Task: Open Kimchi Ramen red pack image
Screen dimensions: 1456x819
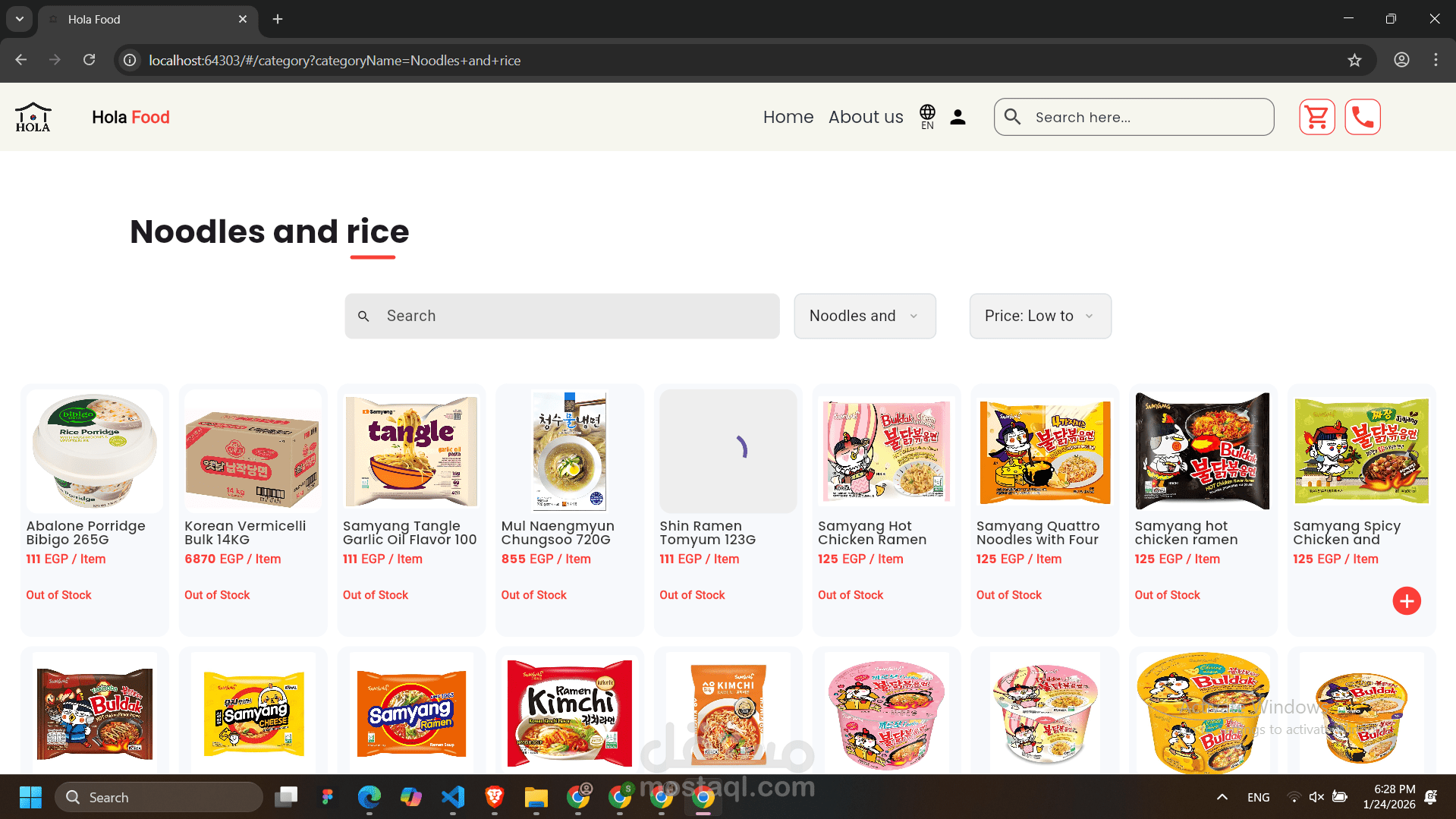Action: (569, 713)
